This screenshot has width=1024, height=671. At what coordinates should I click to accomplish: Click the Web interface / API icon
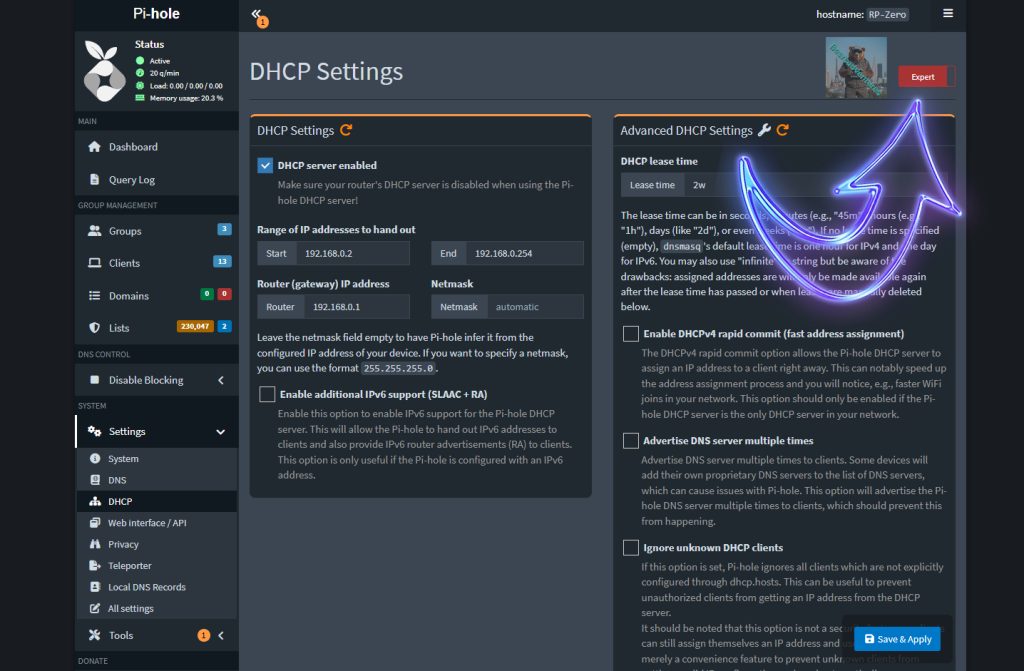95,523
